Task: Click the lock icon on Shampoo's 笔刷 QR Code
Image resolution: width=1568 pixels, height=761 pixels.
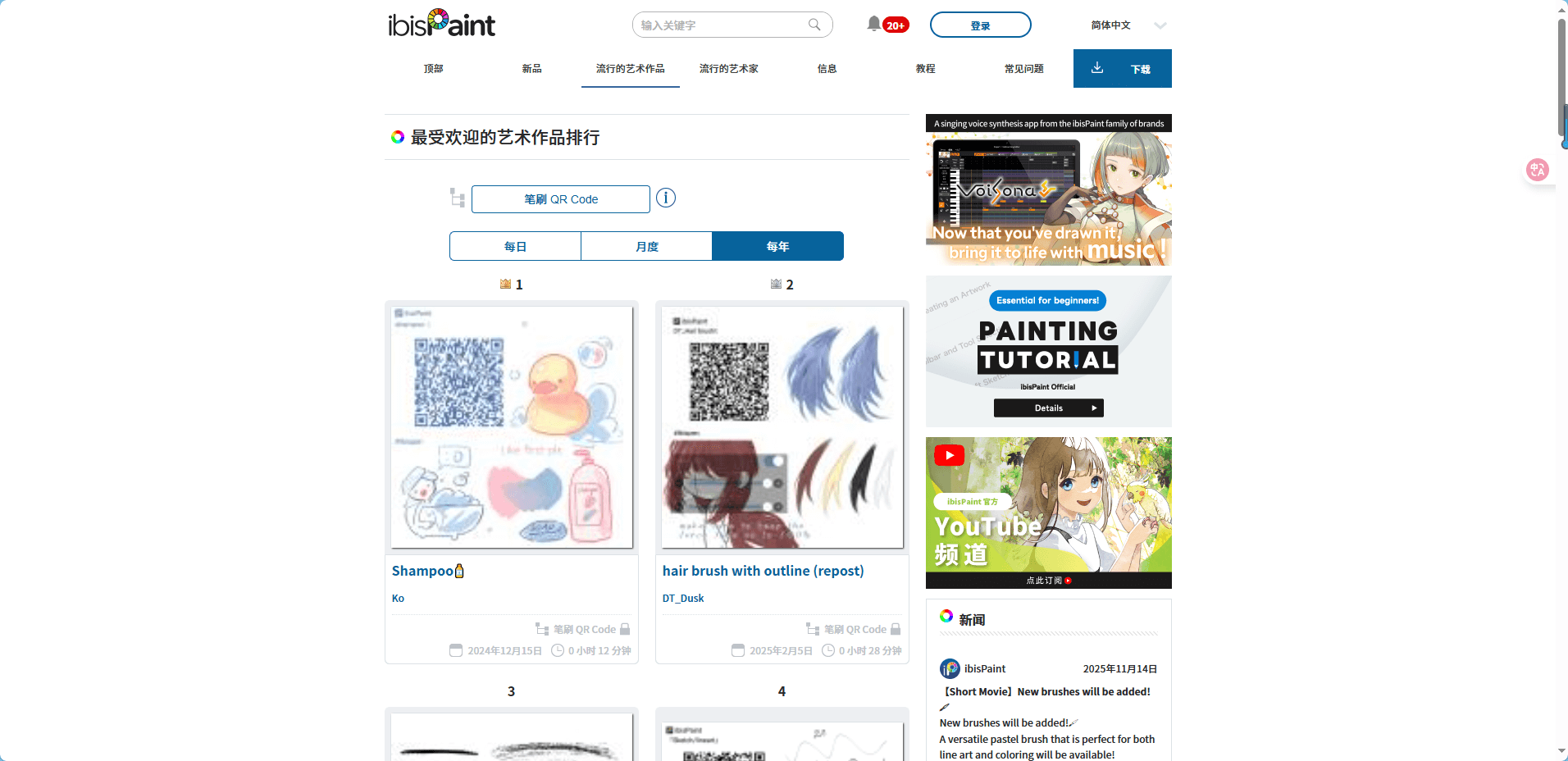Action: (x=625, y=629)
